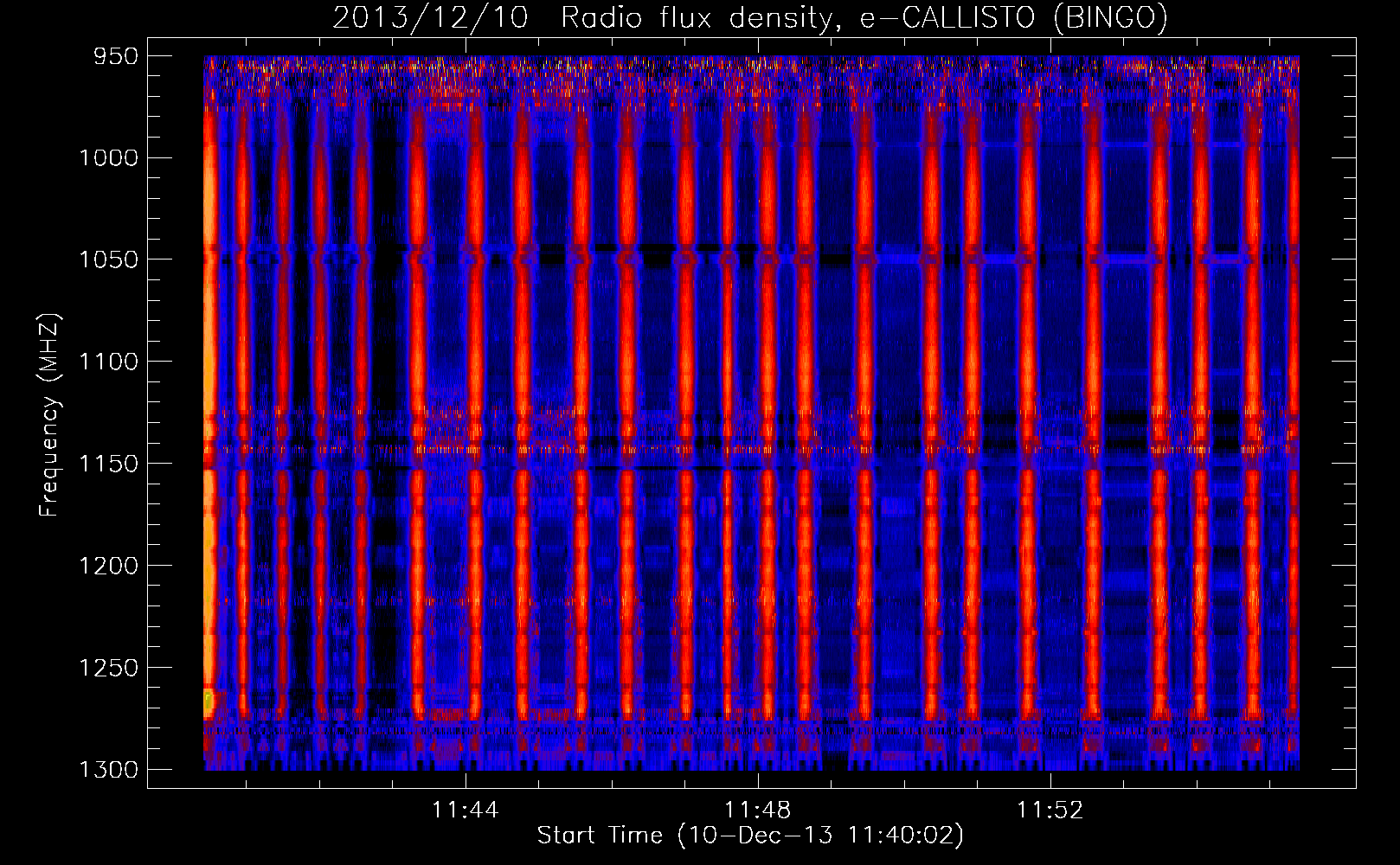
Task: Click the 11:48 time tick label
Action: [x=758, y=811]
